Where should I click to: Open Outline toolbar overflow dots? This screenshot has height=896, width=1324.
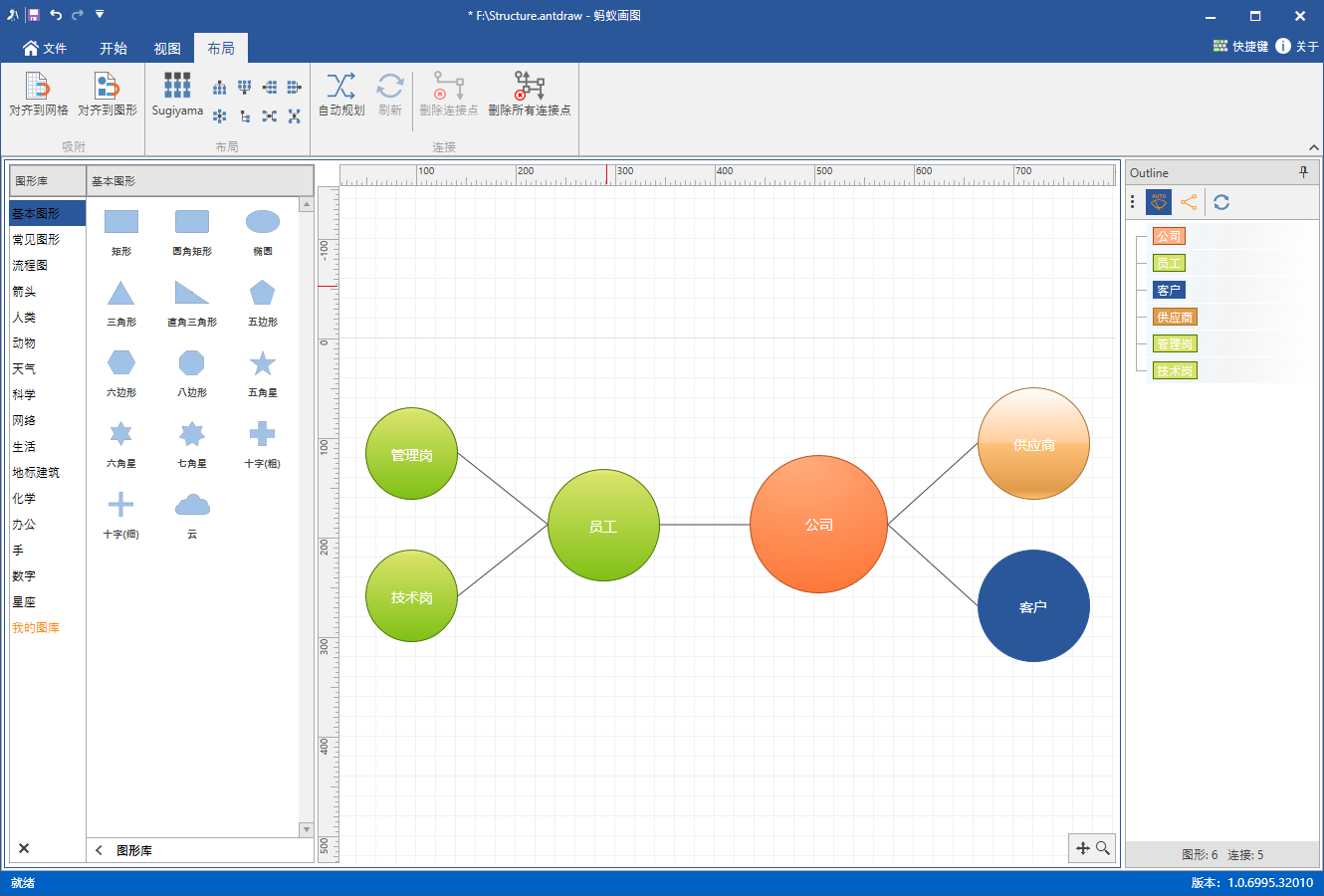pyautogui.click(x=1133, y=202)
